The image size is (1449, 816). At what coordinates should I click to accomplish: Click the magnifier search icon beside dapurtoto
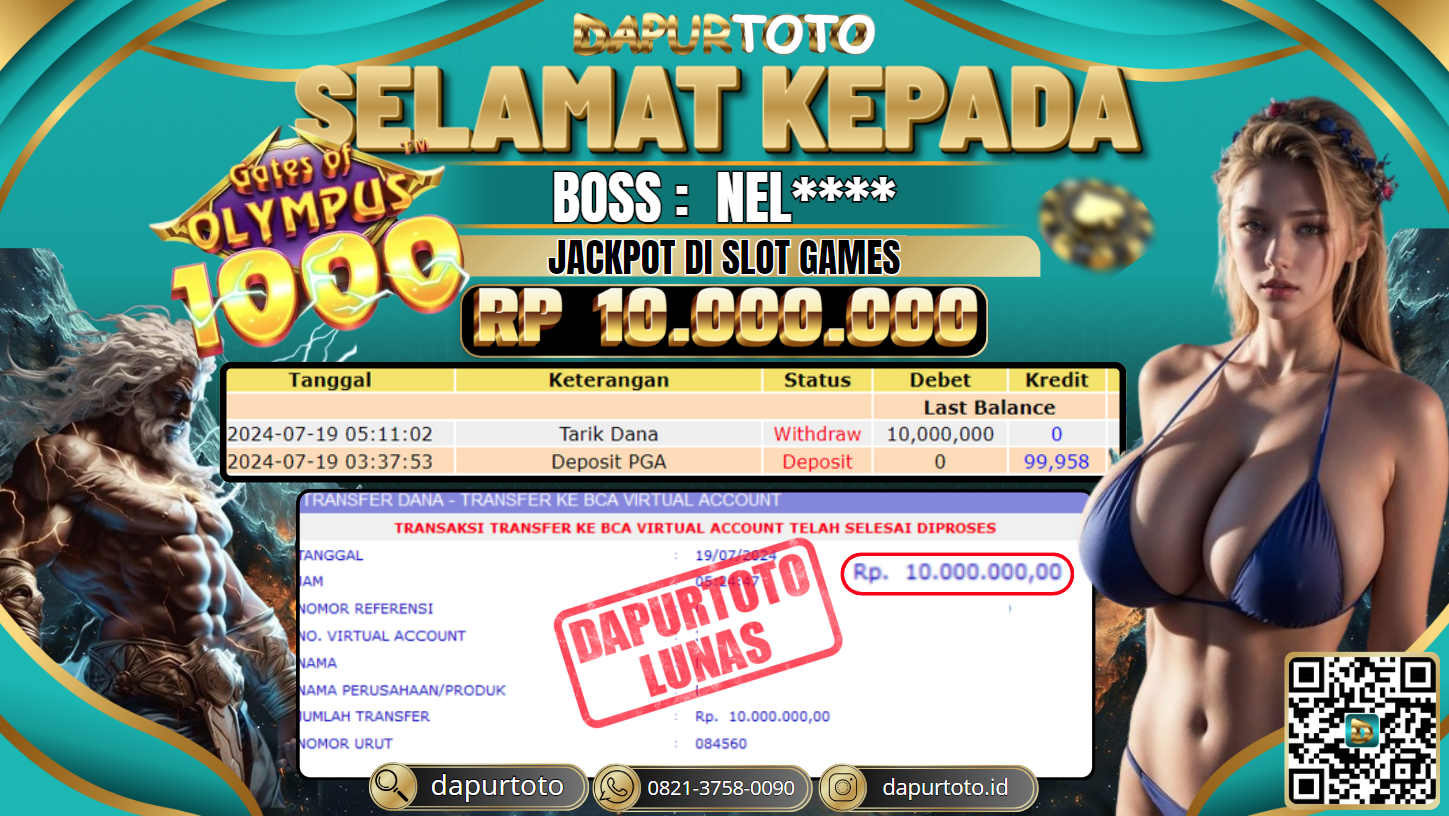pos(393,787)
